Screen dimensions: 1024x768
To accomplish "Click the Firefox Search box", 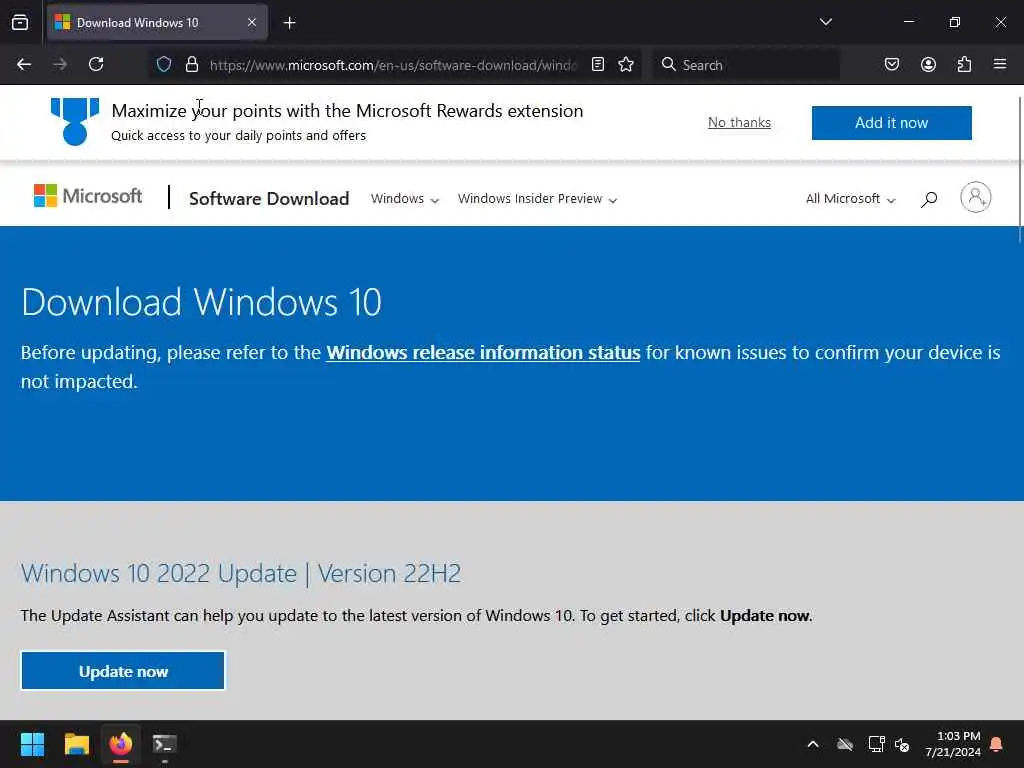I will [746, 65].
